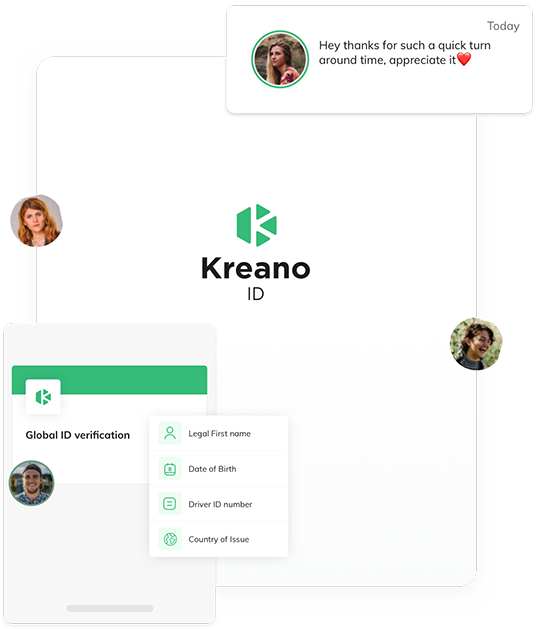
Task: Click the large green Kreano hexagon logo
Action: [x=256, y=225]
